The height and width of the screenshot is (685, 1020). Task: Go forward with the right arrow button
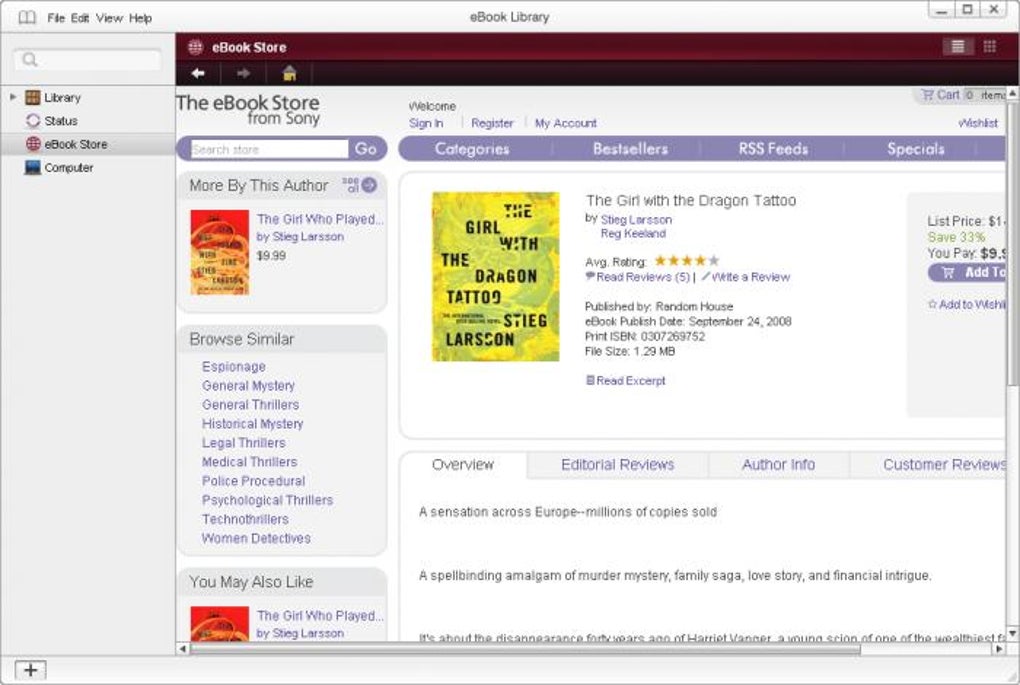[x=243, y=74]
